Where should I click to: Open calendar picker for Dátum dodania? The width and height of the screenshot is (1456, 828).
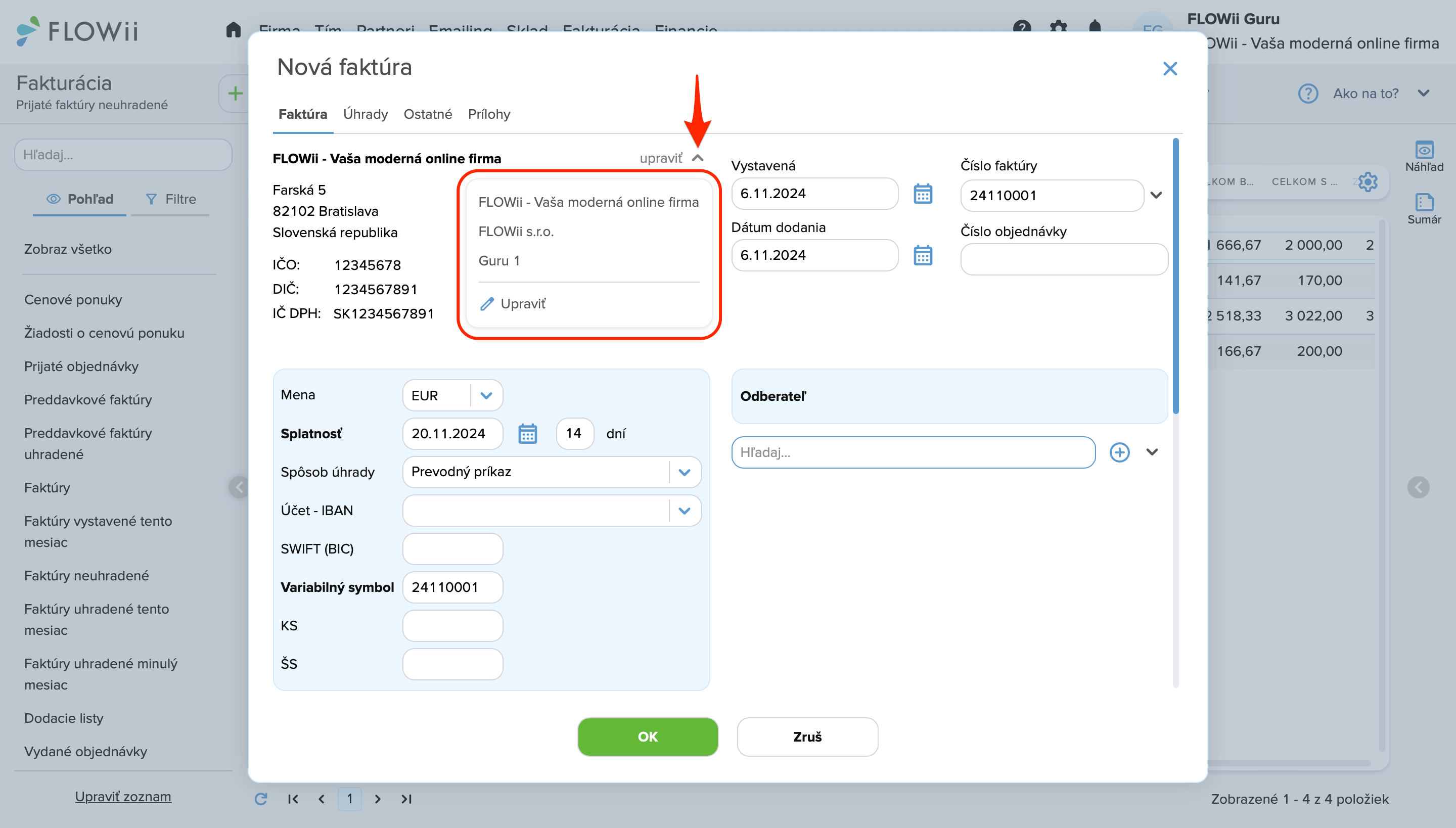click(x=923, y=255)
